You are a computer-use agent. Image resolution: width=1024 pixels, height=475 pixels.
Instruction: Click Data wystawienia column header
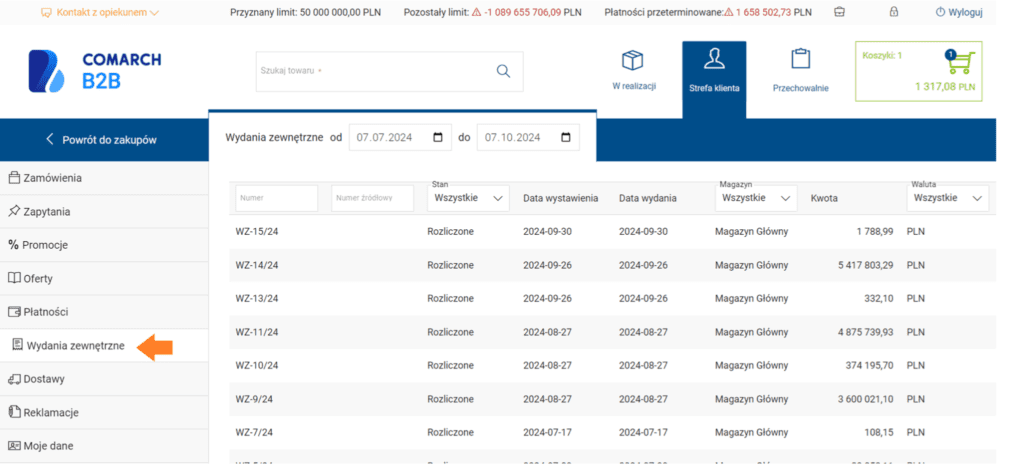[x=560, y=198]
